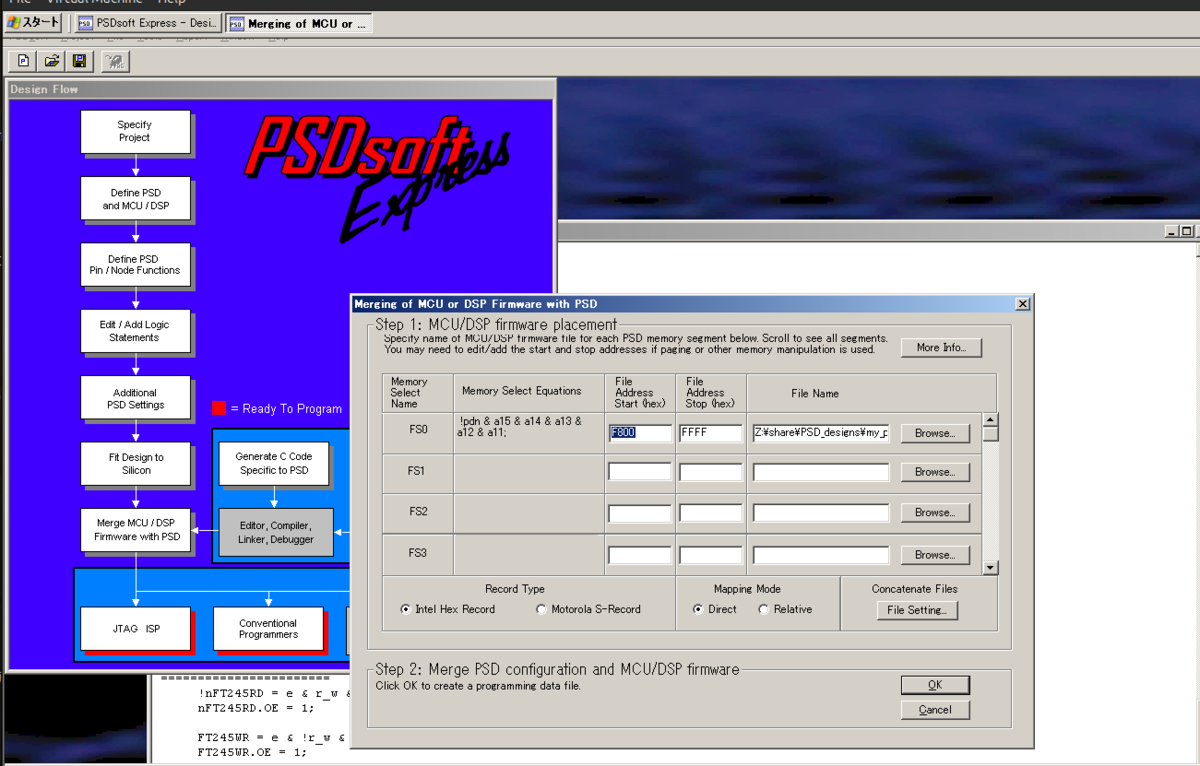The image size is (1200, 766).
Task: Click the red Ready To Program legend square
Action: 219,408
